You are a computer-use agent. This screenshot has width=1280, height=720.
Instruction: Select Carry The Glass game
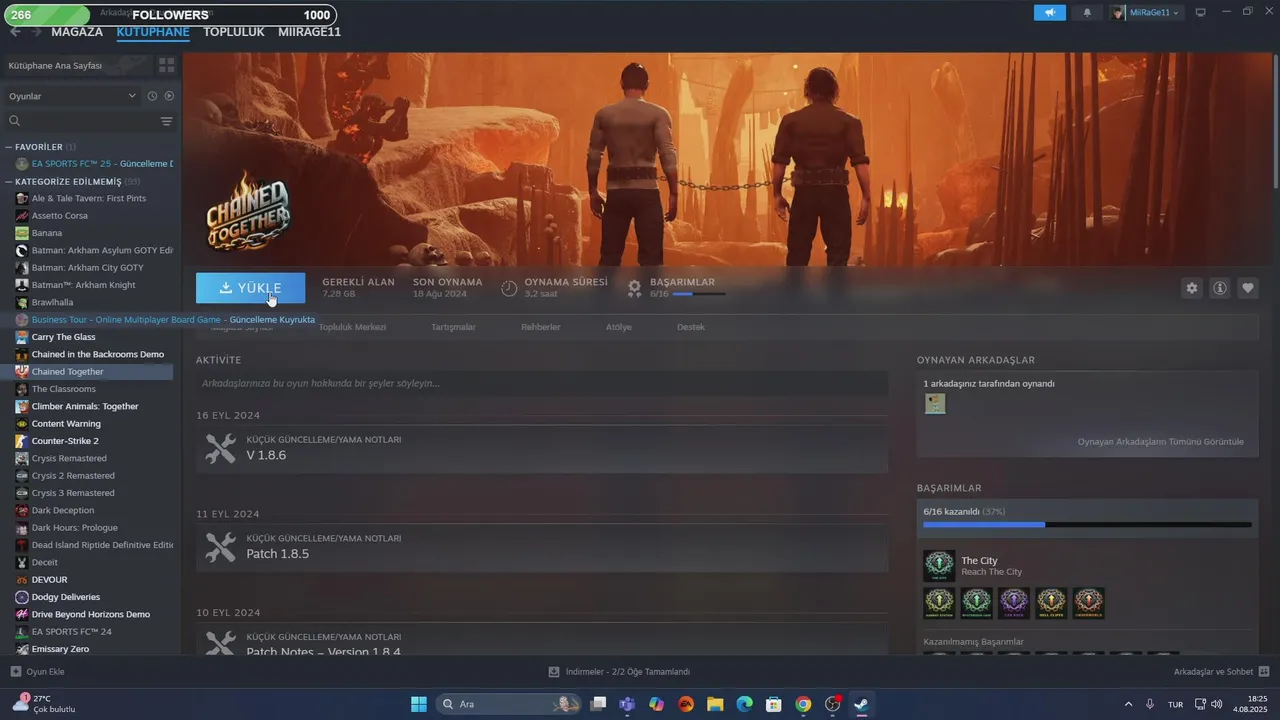pos(63,337)
